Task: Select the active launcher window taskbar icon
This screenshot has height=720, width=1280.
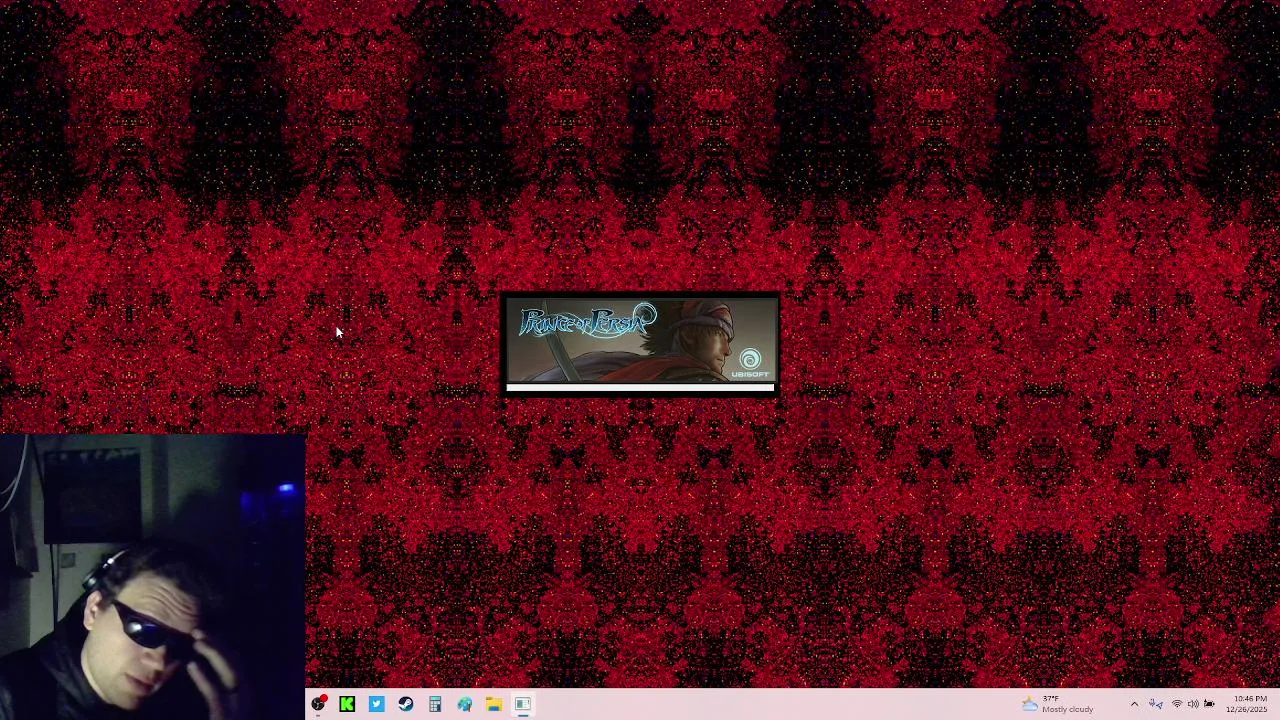Action: click(522, 704)
